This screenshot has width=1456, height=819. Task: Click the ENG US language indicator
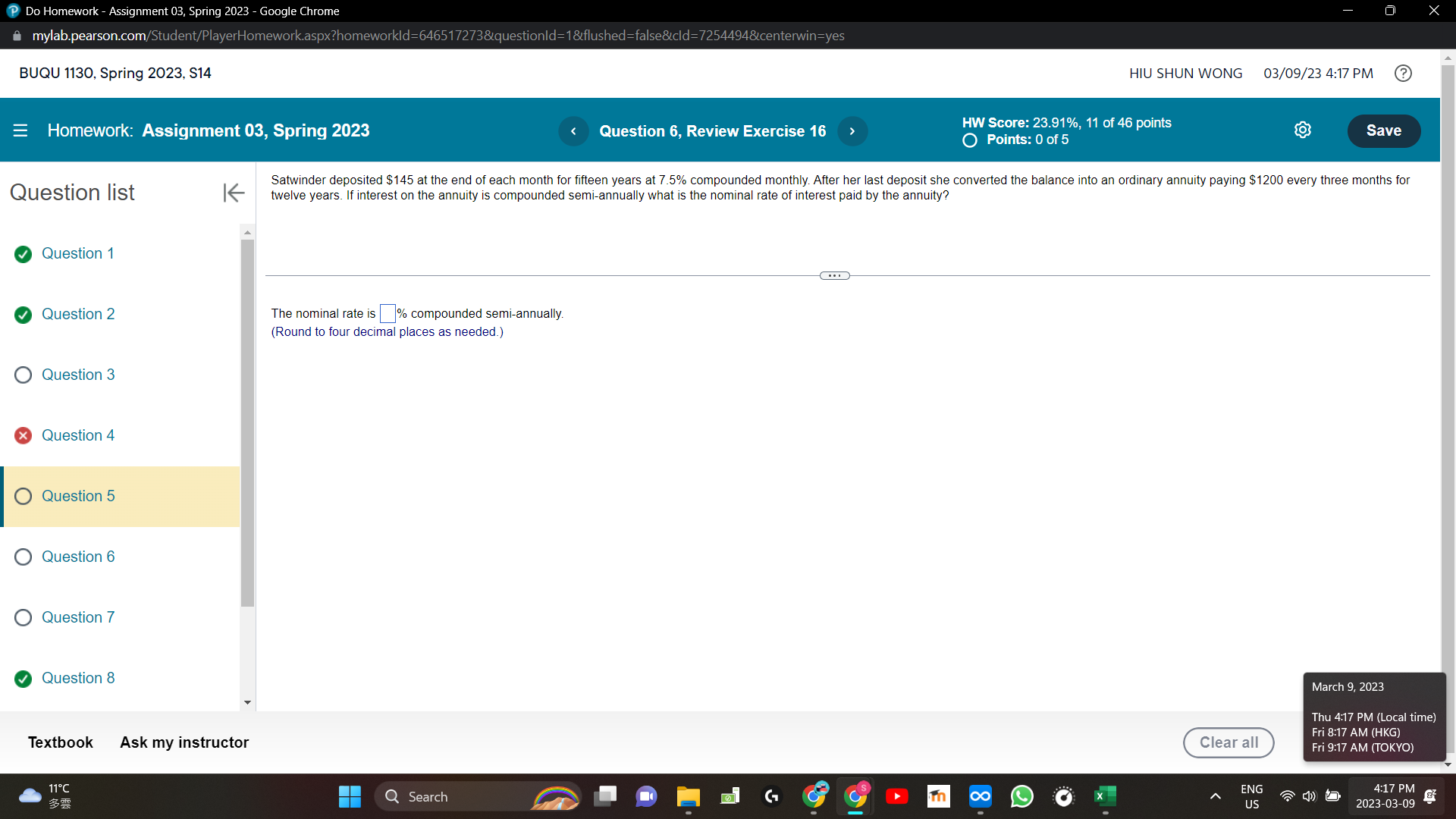[x=1251, y=796]
